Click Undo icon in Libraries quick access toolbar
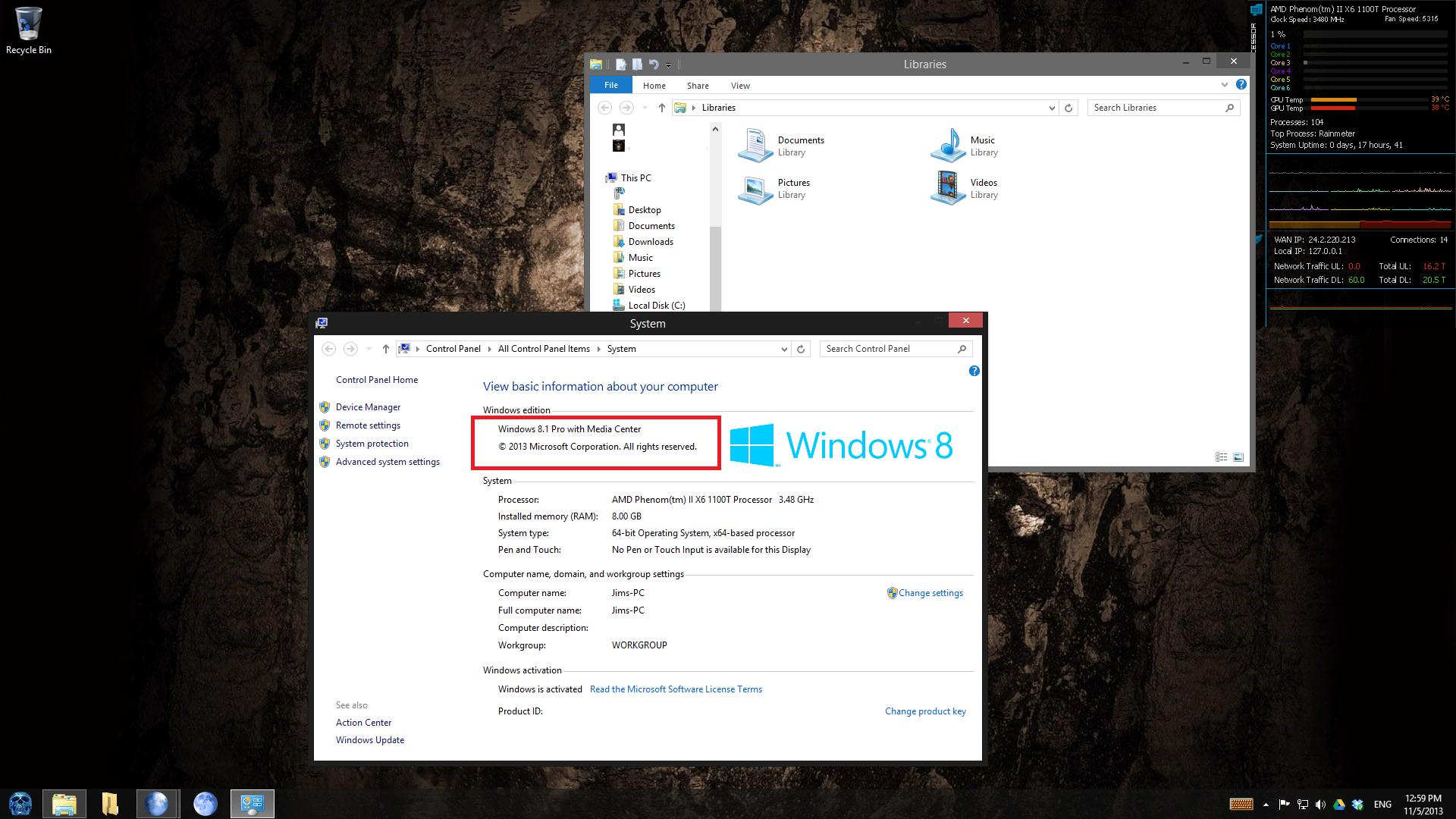1456x819 pixels. [654, 64]
